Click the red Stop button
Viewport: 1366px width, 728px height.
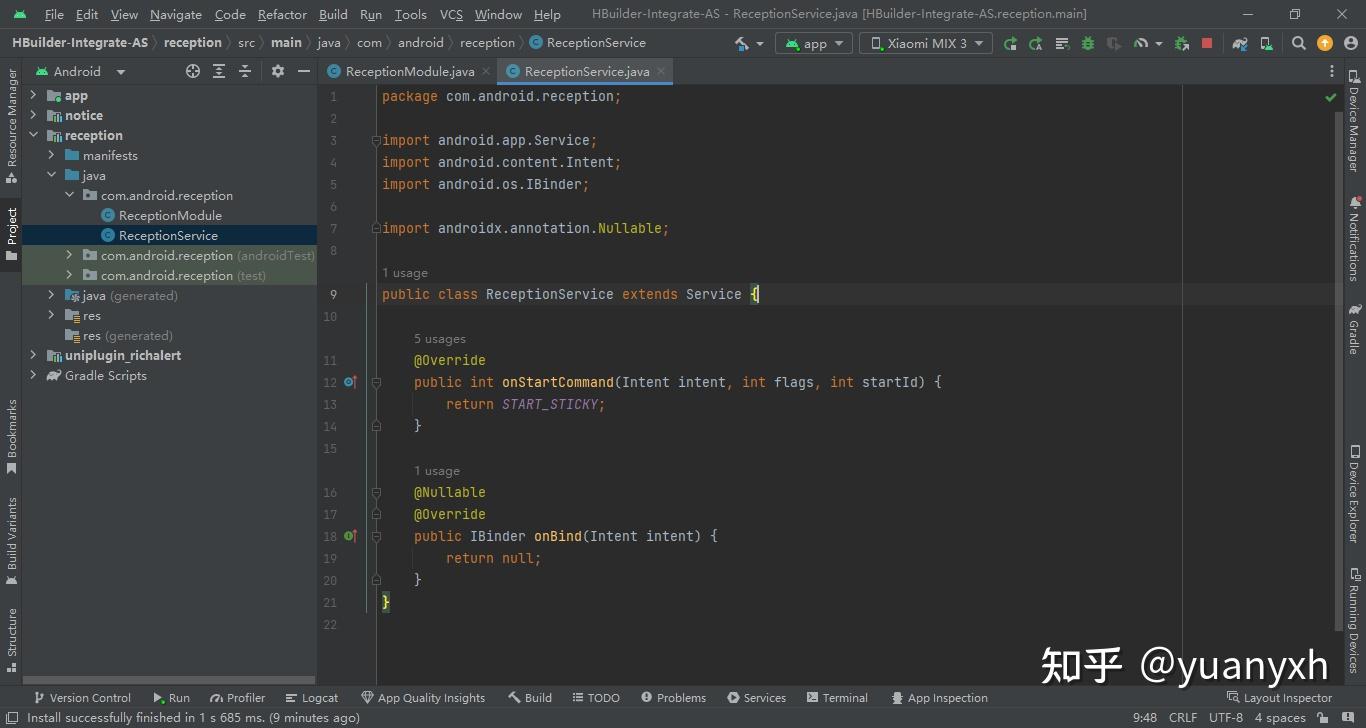pyautogui.click(x=1207, y=43)
